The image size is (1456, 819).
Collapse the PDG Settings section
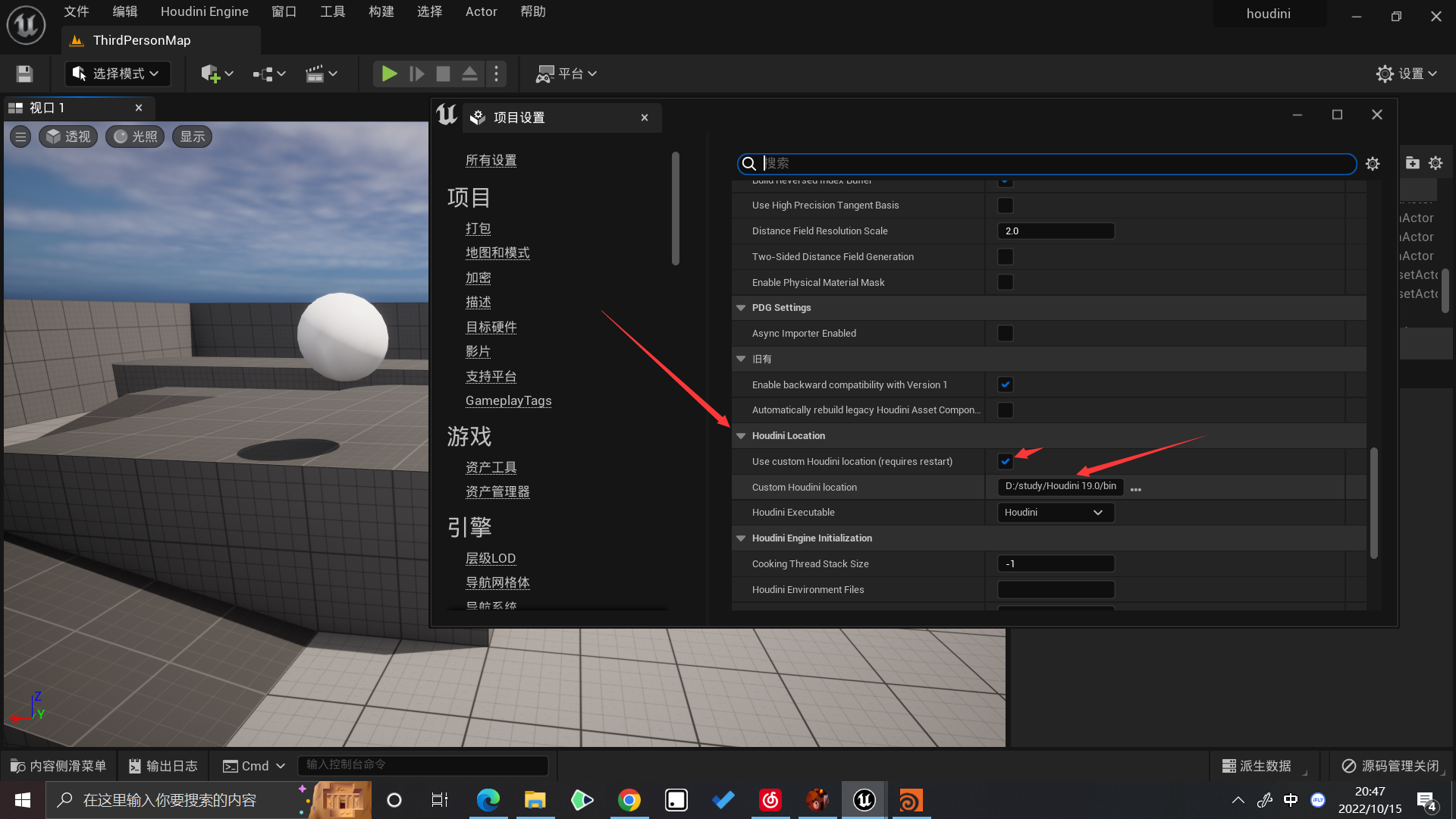pos(741,308)
